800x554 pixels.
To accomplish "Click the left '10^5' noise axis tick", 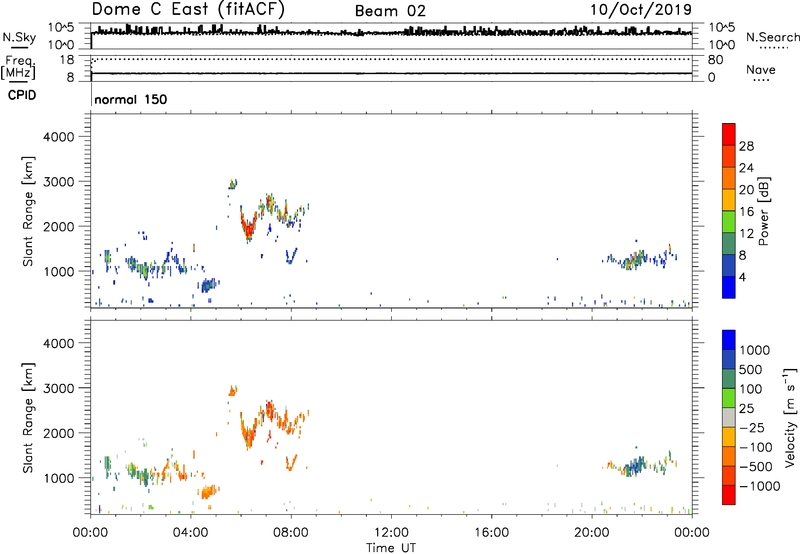I will (61, 27).
